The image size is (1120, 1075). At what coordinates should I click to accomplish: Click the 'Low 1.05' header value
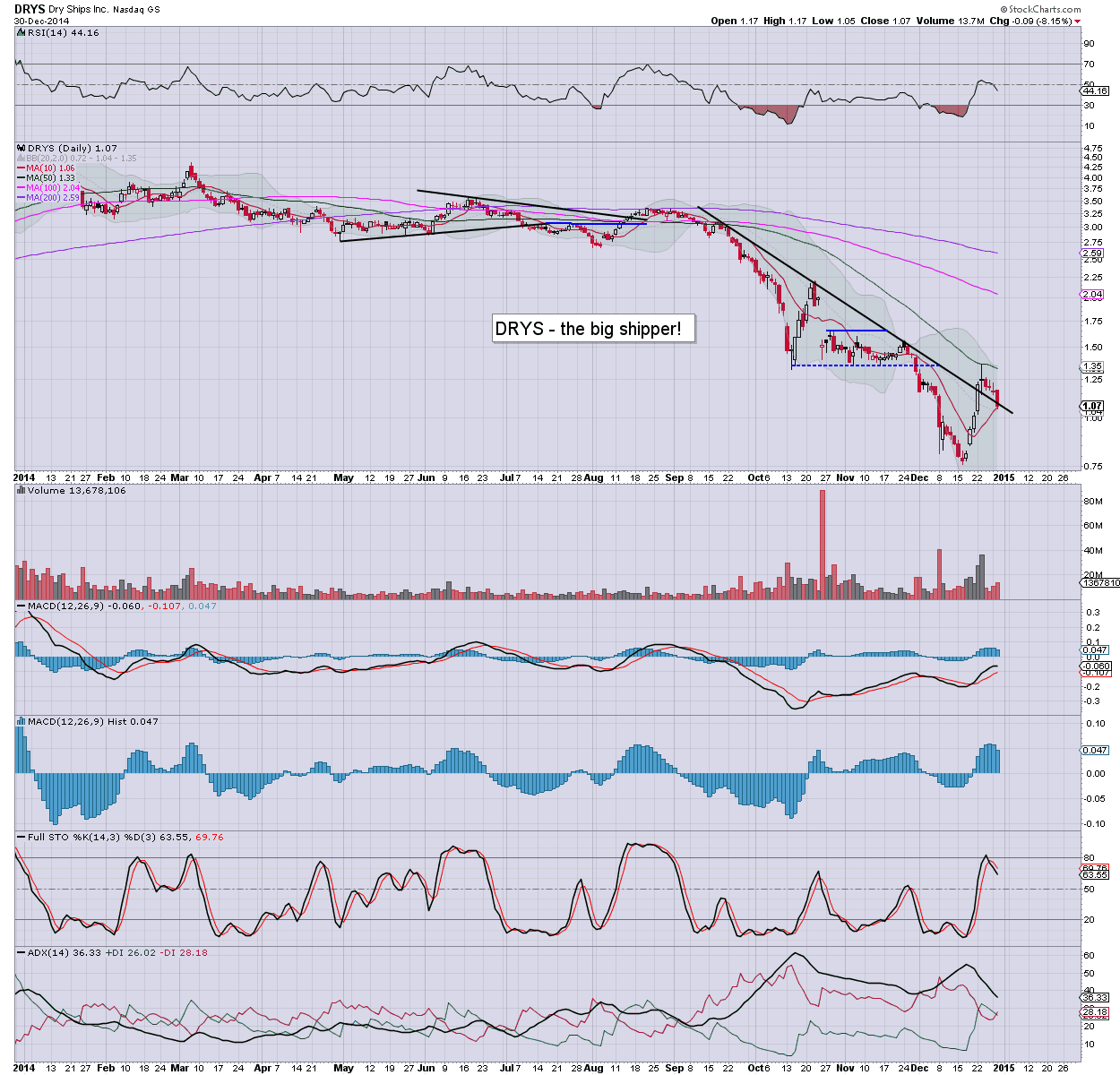(833, 21)
